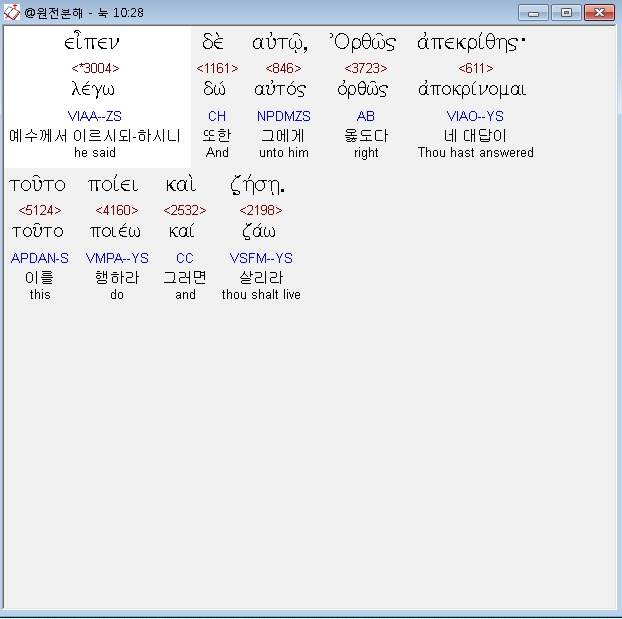
Task: Click the parsing code VIAA--ZS
Action: [94, 116]
